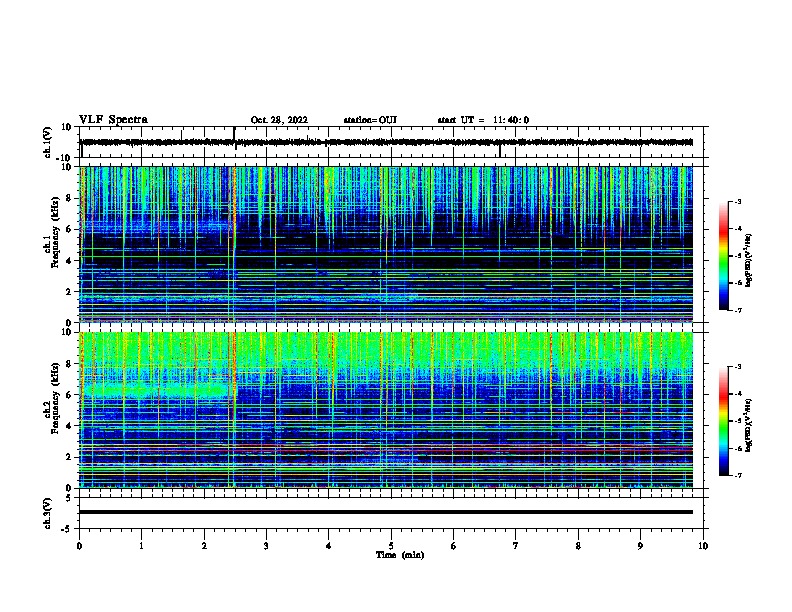Screen dimensions: 792x612
Task: Click the ch.1(V) waveform axis label
Action: point(48,142)
